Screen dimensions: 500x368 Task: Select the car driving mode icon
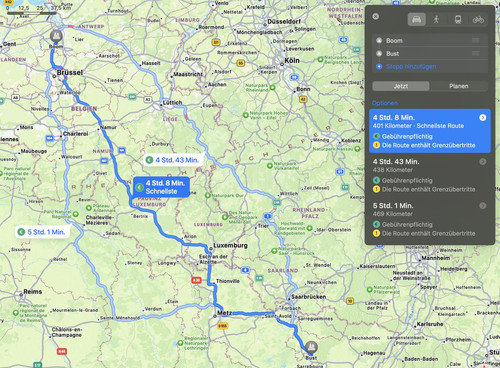(x=416, y=20)
